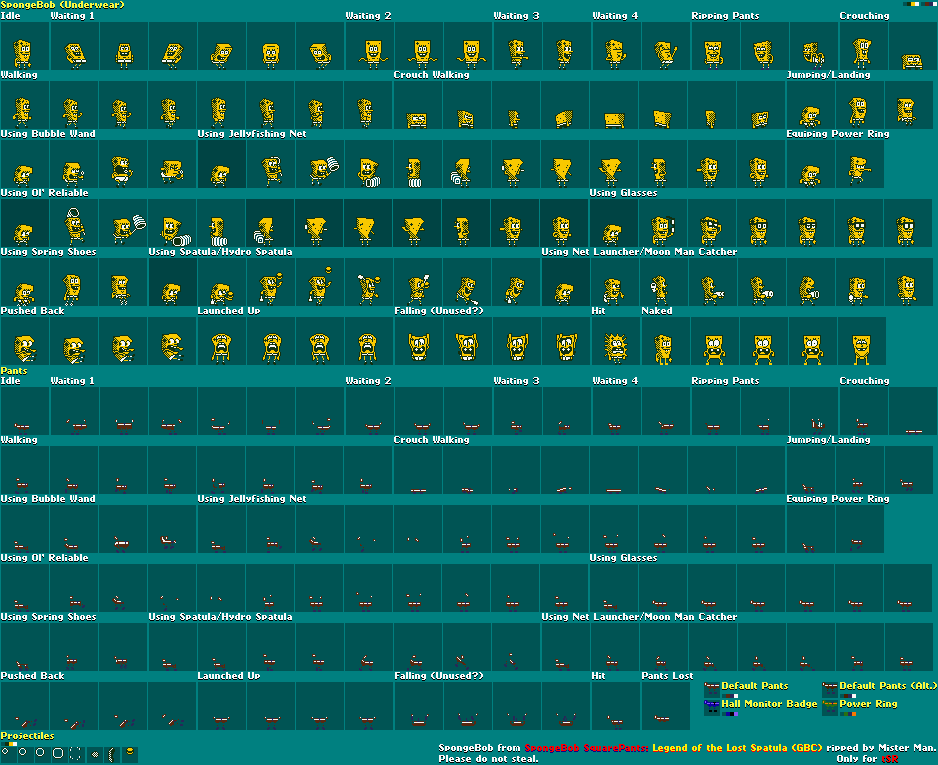Select the "Naked" label
This screenshot has width=938, height=765.
pyautogui.click(x=657, y=311)
